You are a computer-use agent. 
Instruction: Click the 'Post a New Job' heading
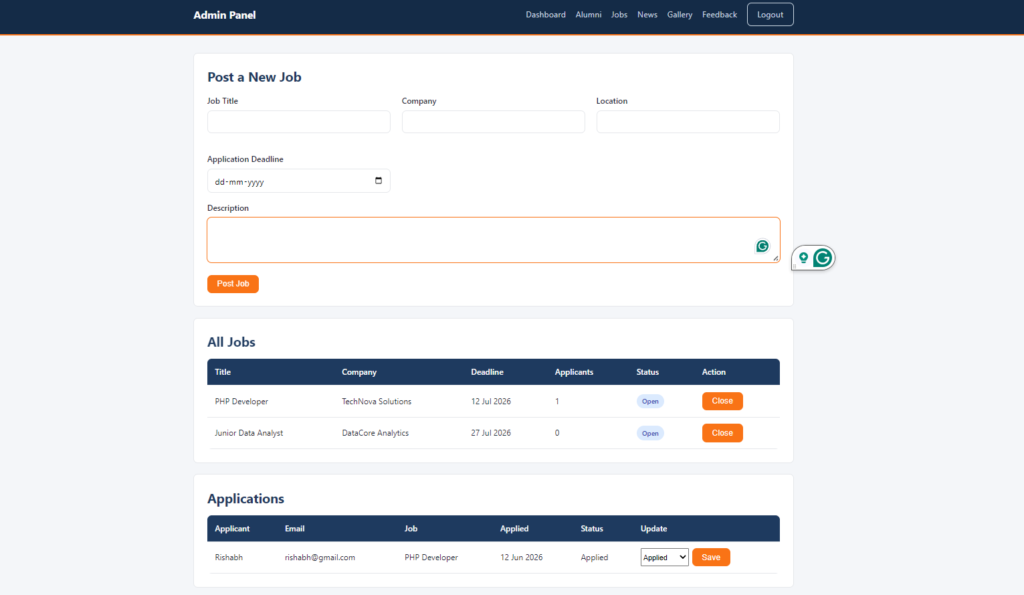[x=254, y=77]
